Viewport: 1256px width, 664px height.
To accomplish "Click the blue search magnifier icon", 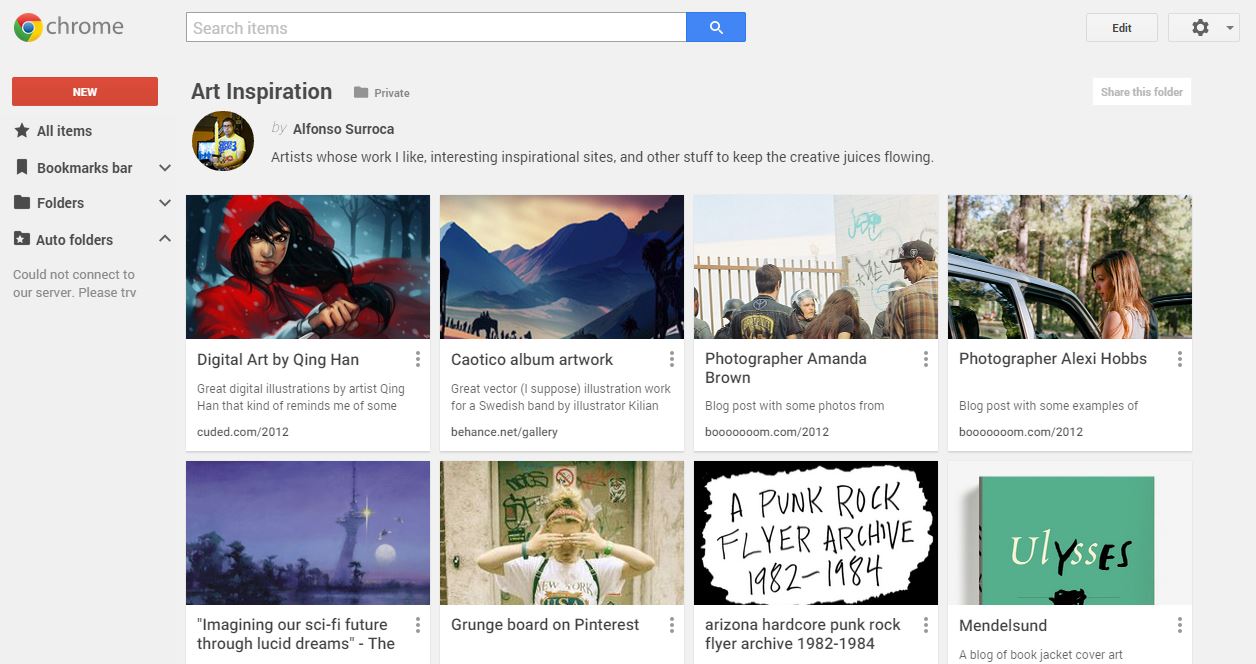I will (x=715, y=27).
